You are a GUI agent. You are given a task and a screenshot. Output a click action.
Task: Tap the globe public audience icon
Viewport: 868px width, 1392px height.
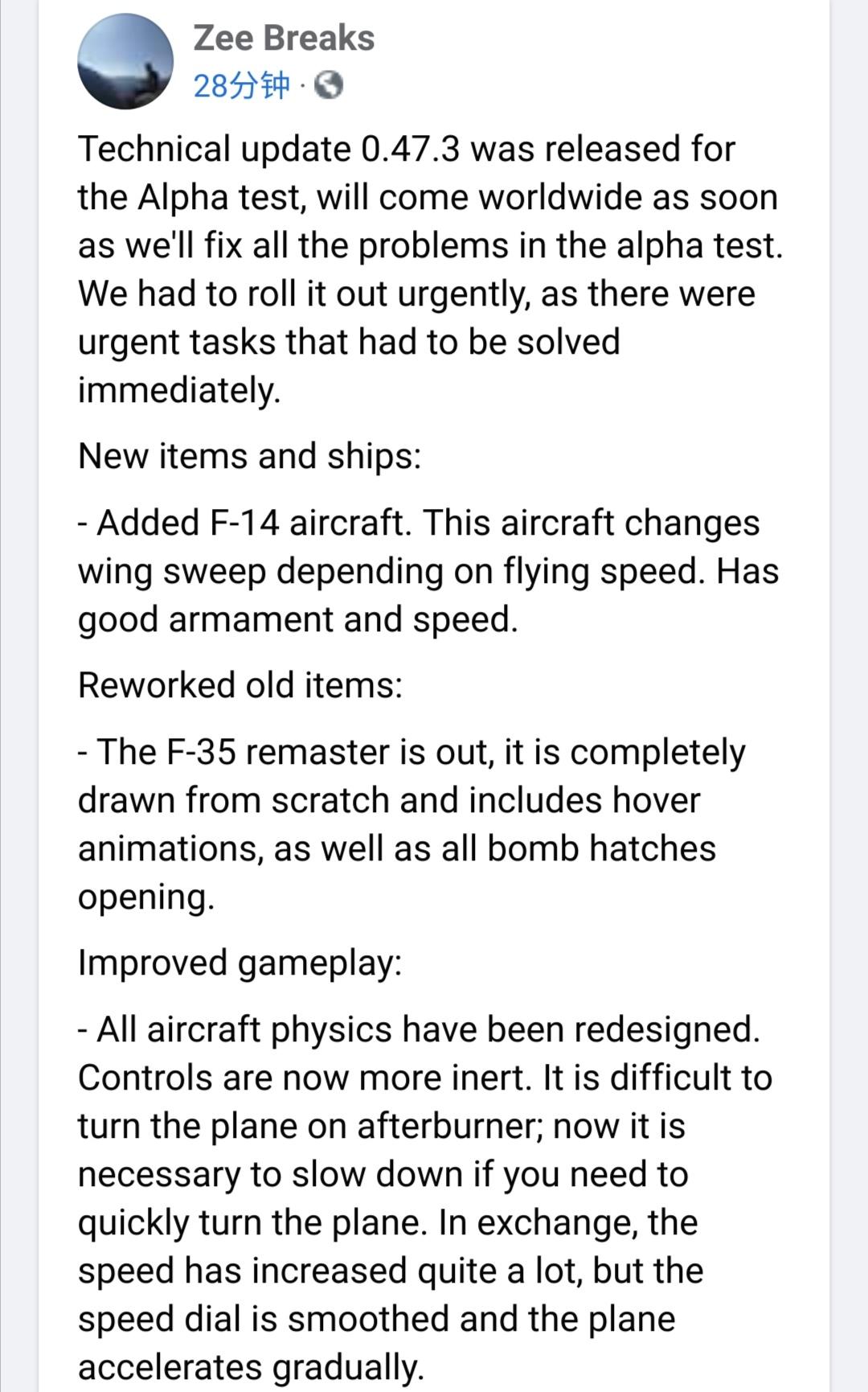tap(329, 85)
